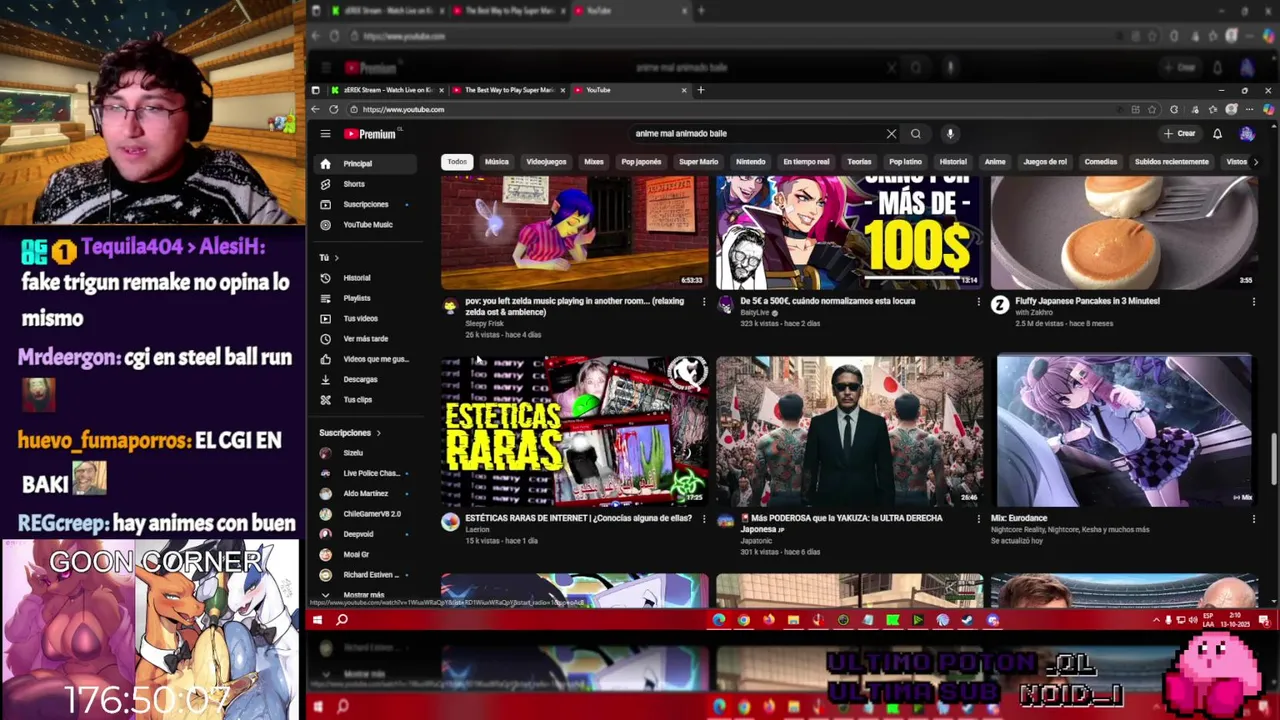Screen dimensions: 1280x720
Task: Select the Mixes filter chip
Action: [594, 162]
